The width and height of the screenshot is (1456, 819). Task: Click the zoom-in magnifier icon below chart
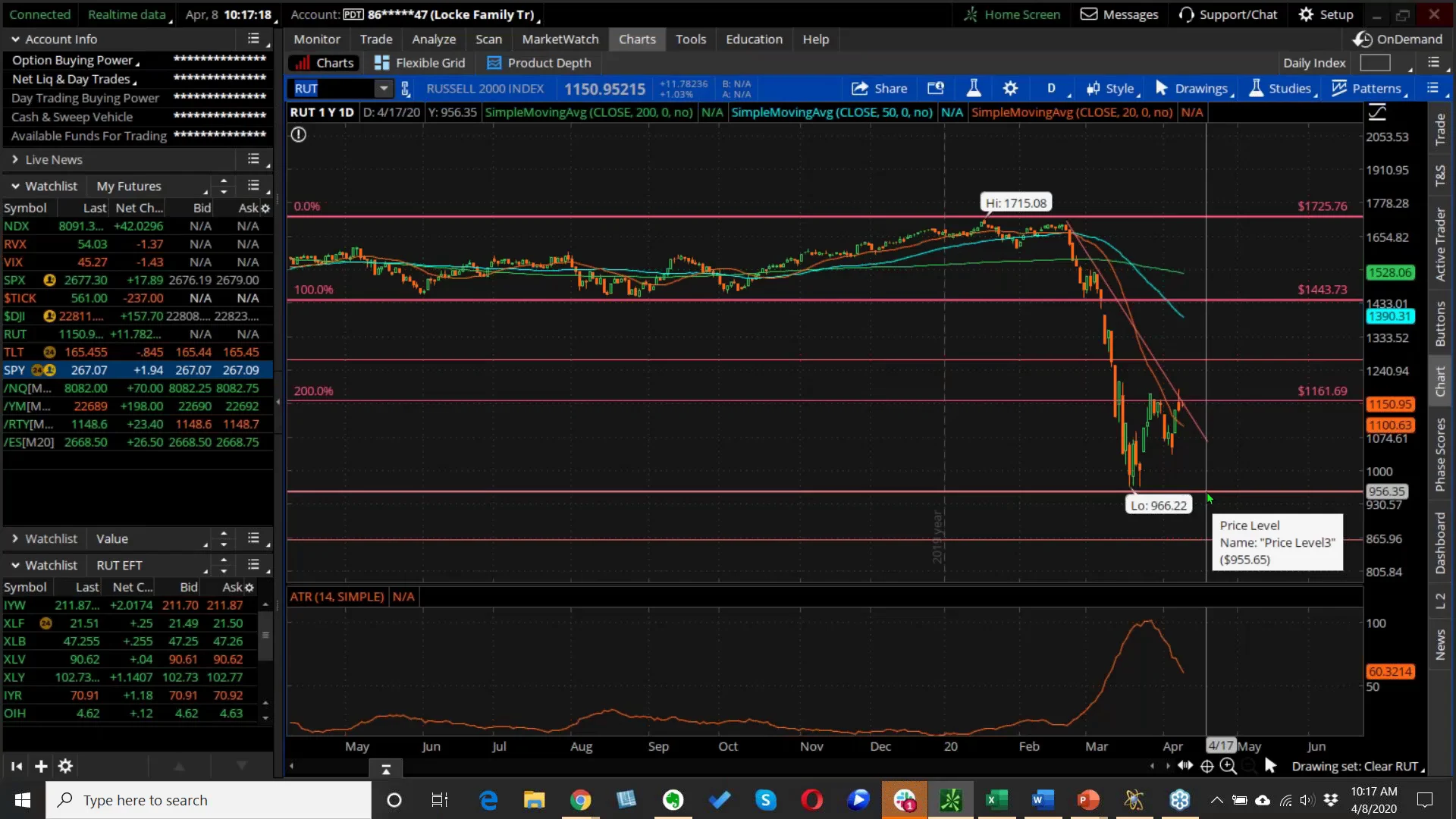(1228, 767)
